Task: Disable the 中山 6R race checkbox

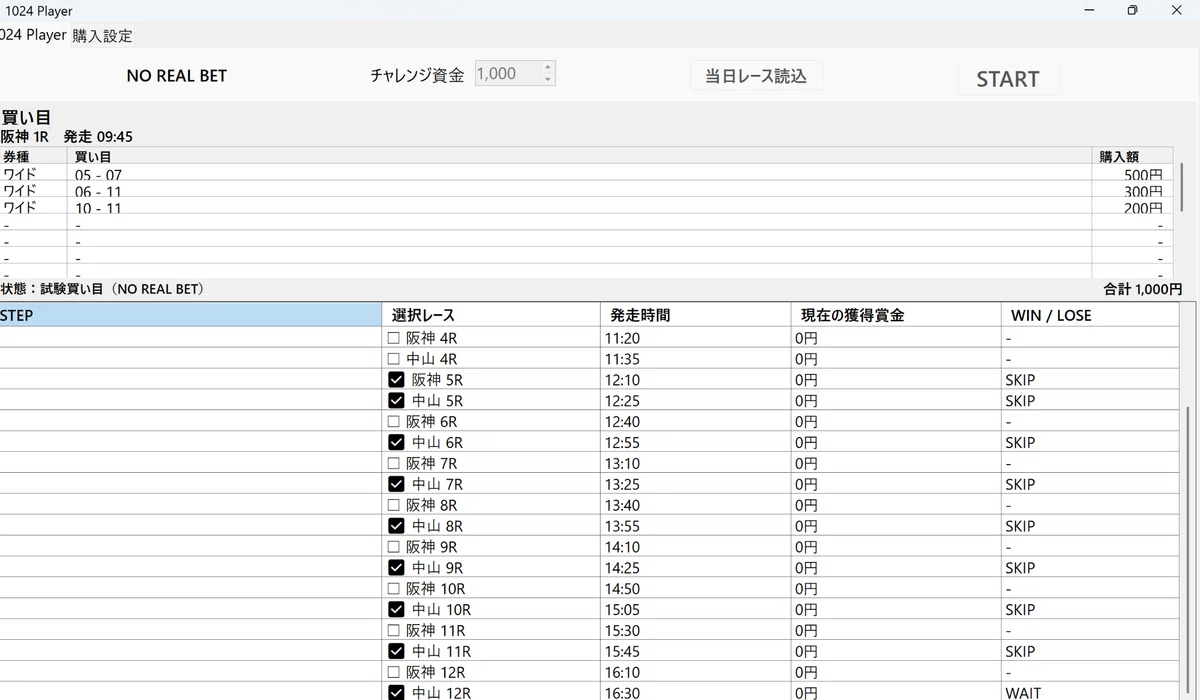Action: (x=396, y=443)
